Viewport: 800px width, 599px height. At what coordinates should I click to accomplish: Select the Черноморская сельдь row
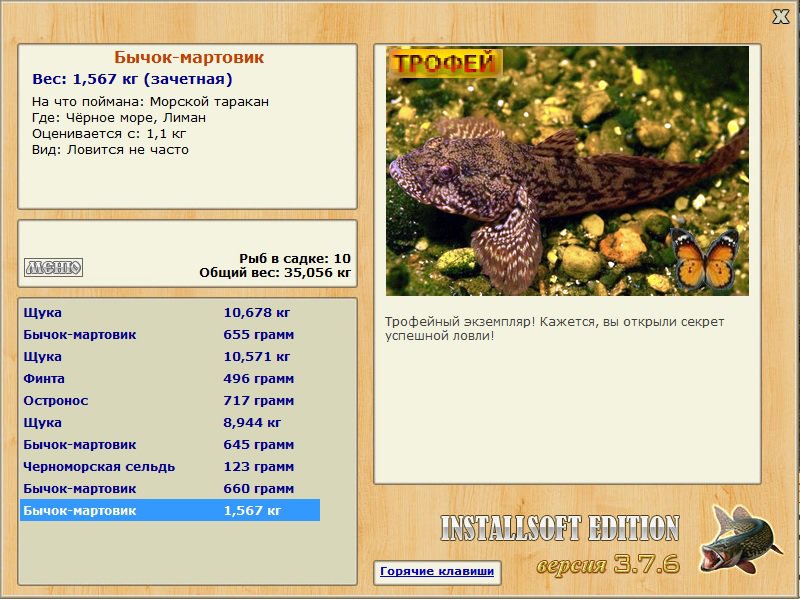click(x=170, y=466)
